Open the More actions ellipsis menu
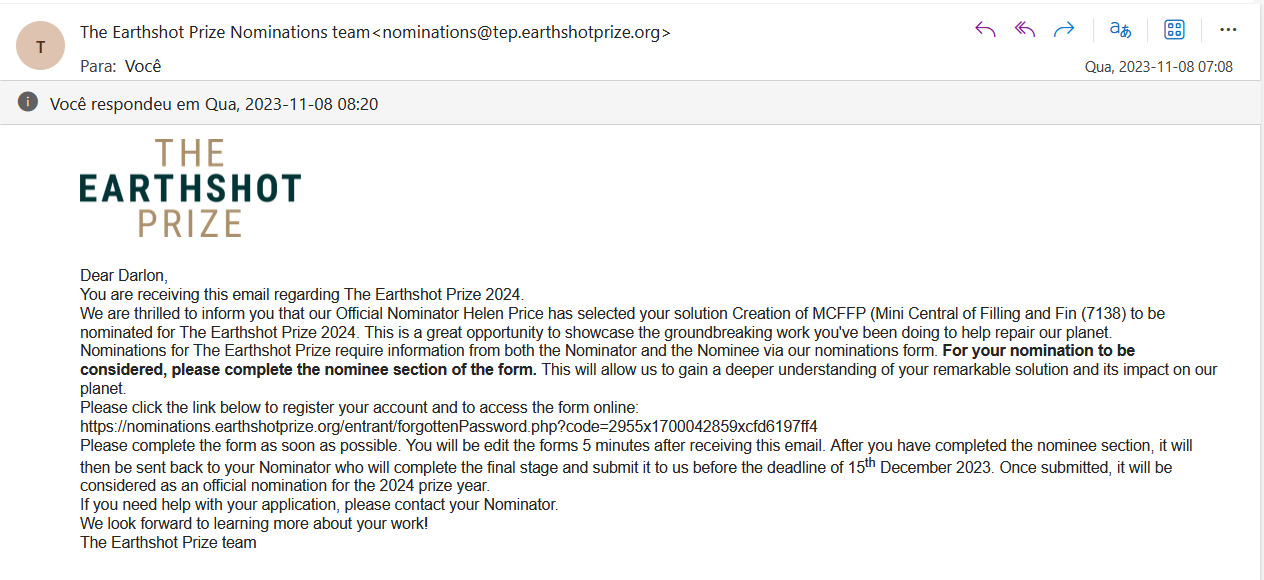The image size is (1264, 580). tap(1229, 29)
